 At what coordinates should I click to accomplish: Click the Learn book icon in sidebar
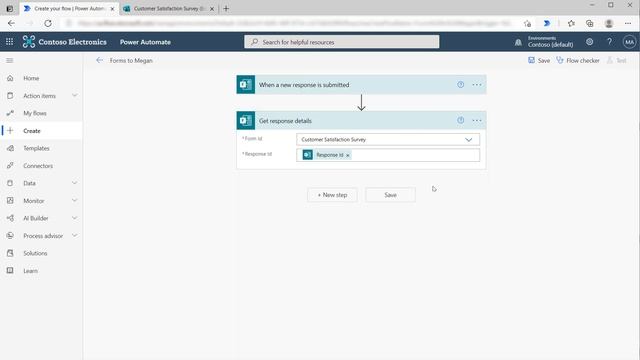pyautogui.click(x=10, y=271)
